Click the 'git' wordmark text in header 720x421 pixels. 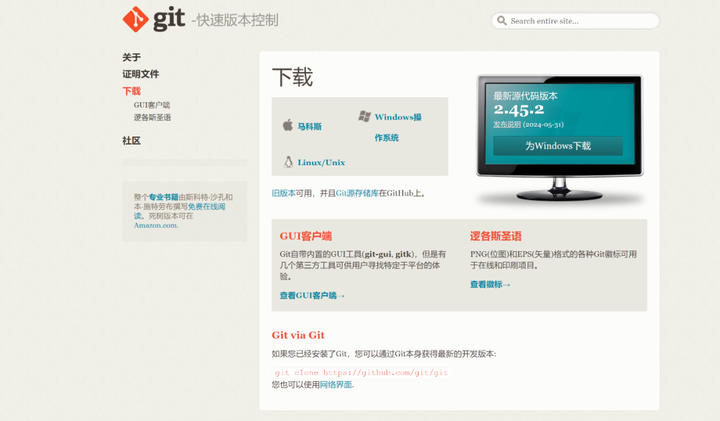[x=169, y=19]
